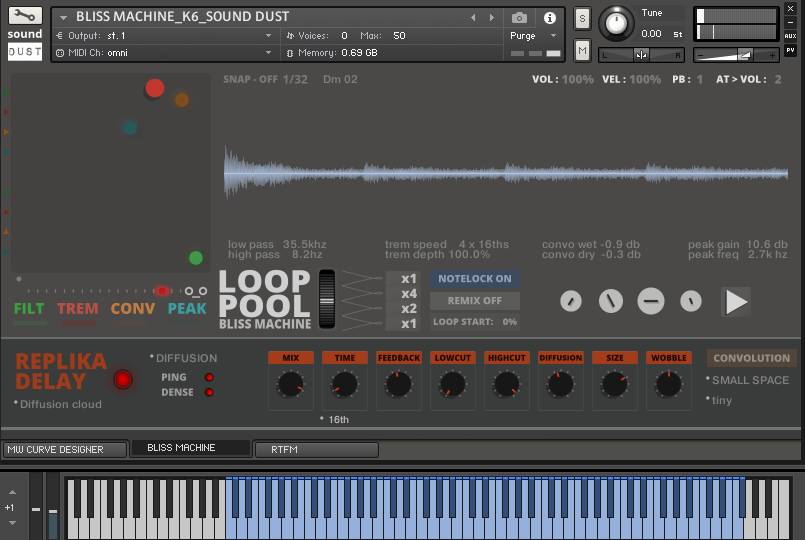Viewport: 805px width, 540px height.
Task: Click the orange dot in the XY pad
Action: click(x=182, y=100)
